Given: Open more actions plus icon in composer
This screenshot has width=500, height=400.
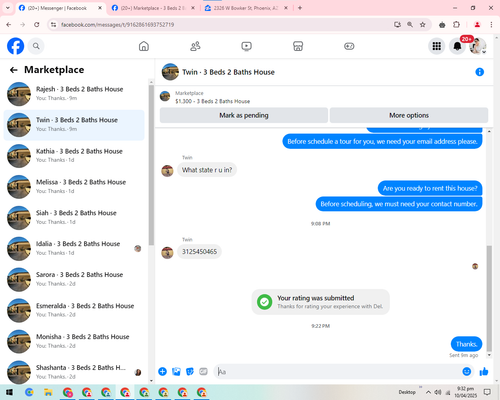Looking at the screenshot, I should tap(162, 371).
